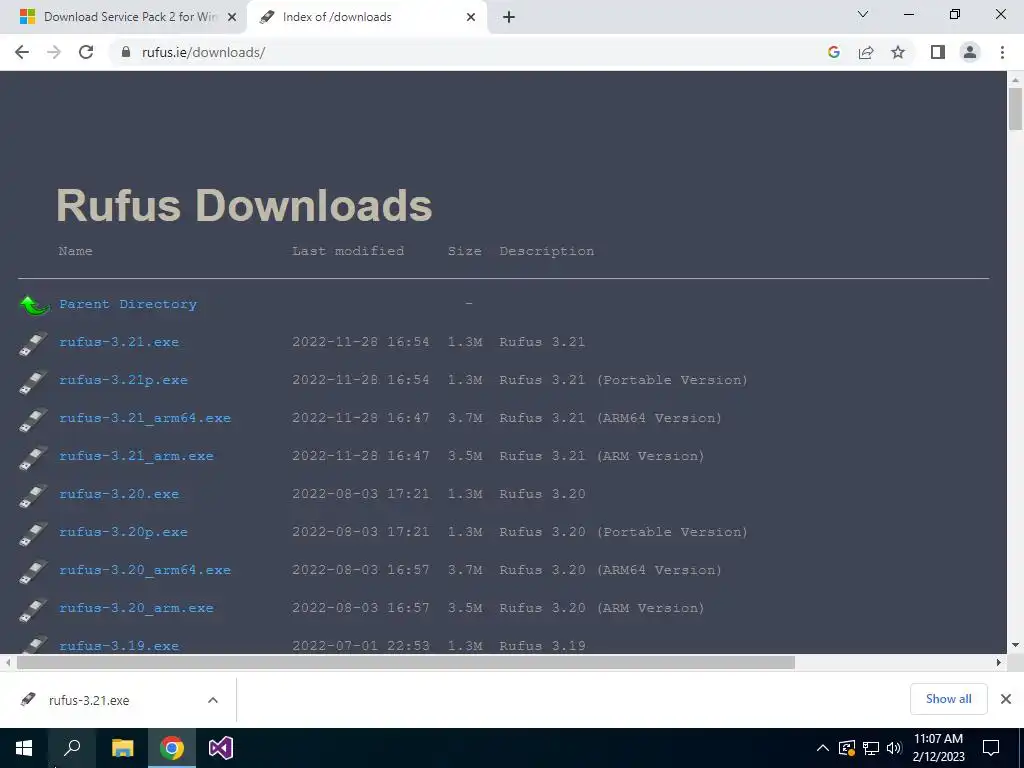Bookmark this page with star icon

tap(898, 52)
